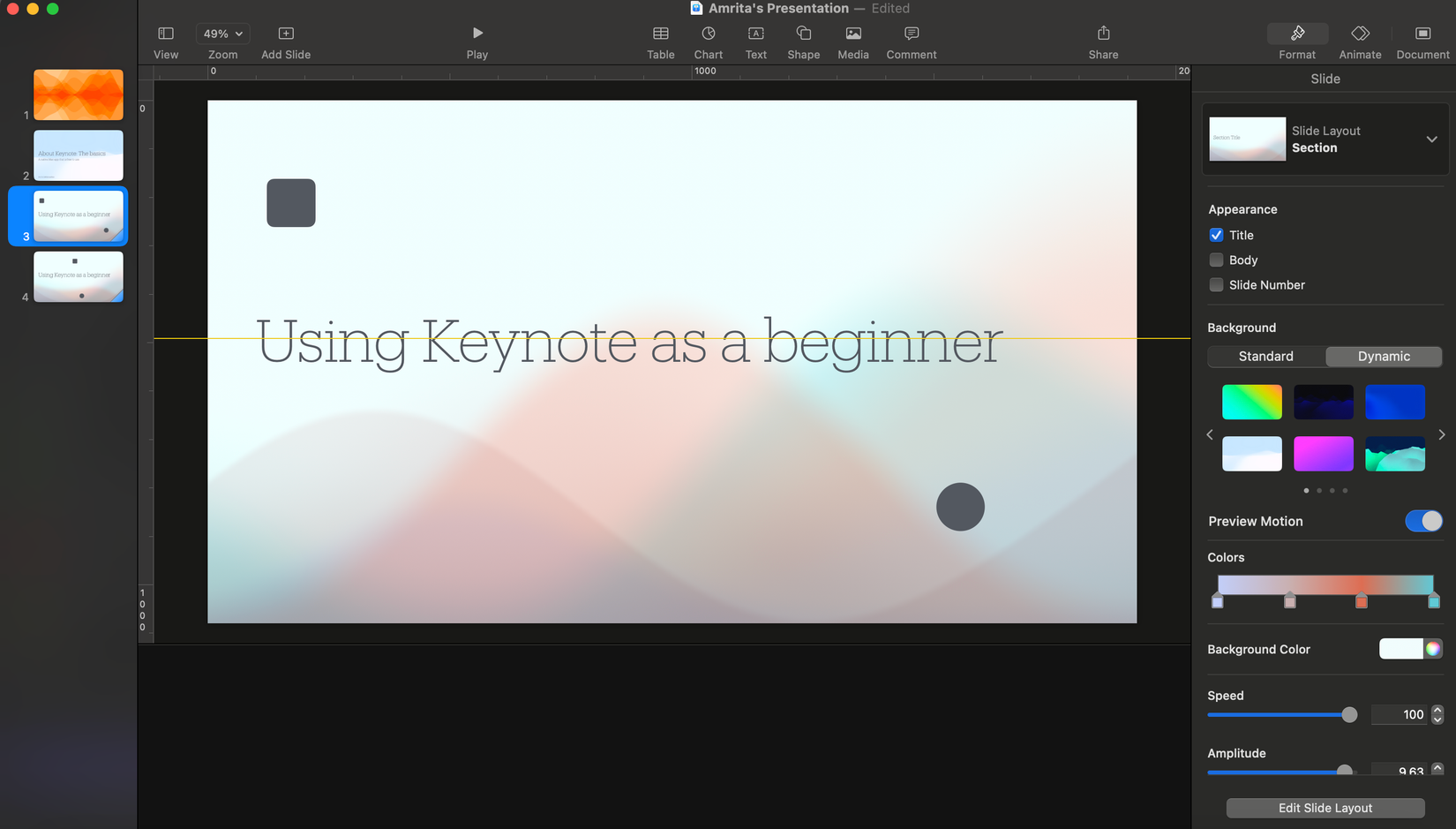Select the gray rounded square on slide
1456x829 pixels.
(291, 203)
